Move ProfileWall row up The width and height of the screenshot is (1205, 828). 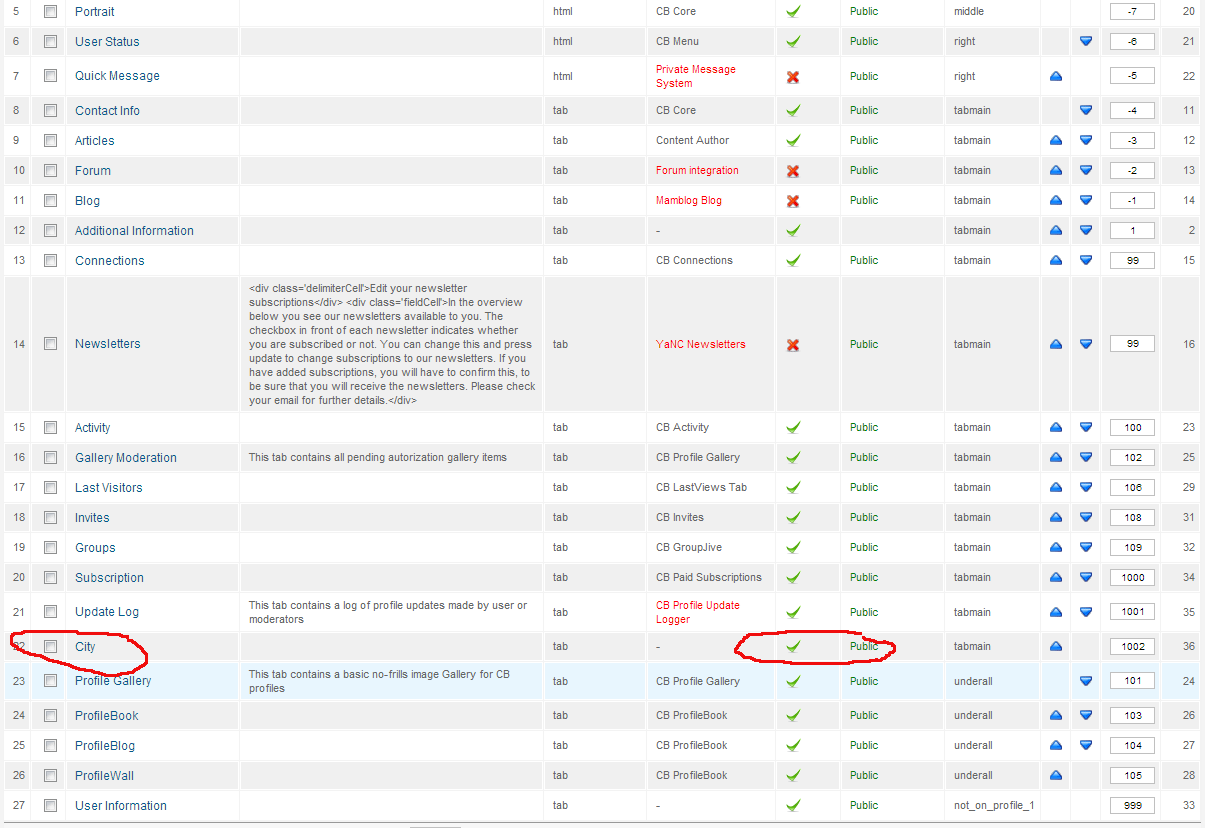click(x=1056, y=776)
